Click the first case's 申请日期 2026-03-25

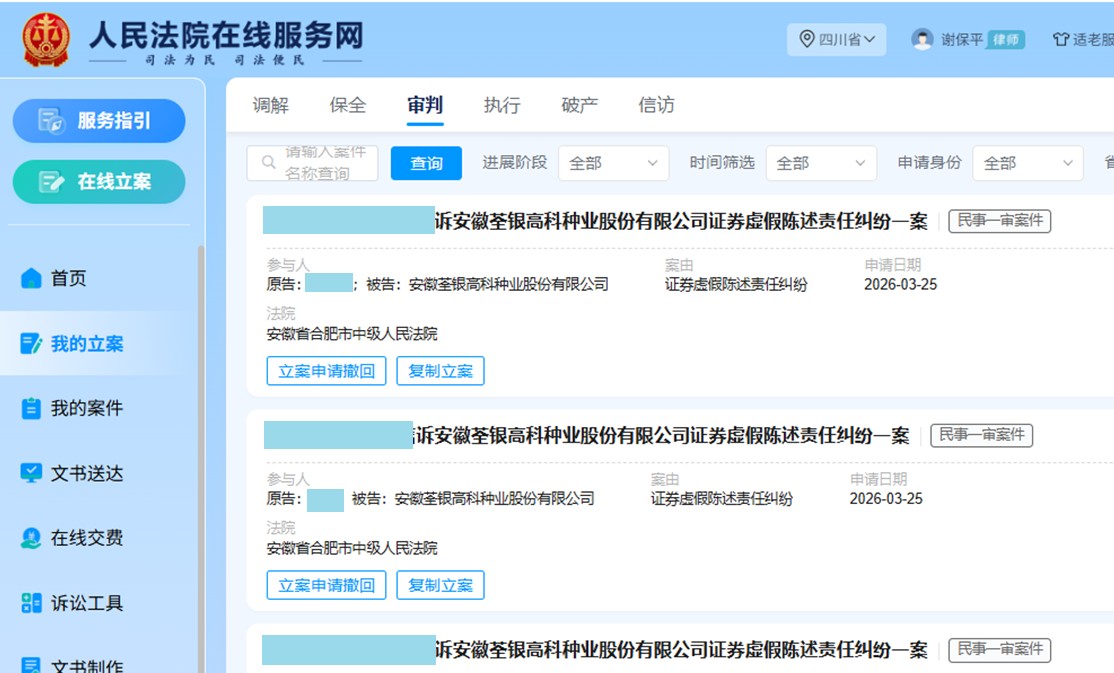[x=900, y=284]
